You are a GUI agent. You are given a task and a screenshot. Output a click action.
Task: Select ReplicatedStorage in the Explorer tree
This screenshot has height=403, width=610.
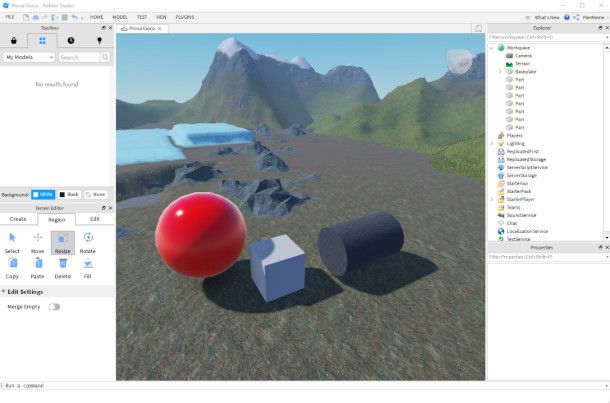click(526, 159)
